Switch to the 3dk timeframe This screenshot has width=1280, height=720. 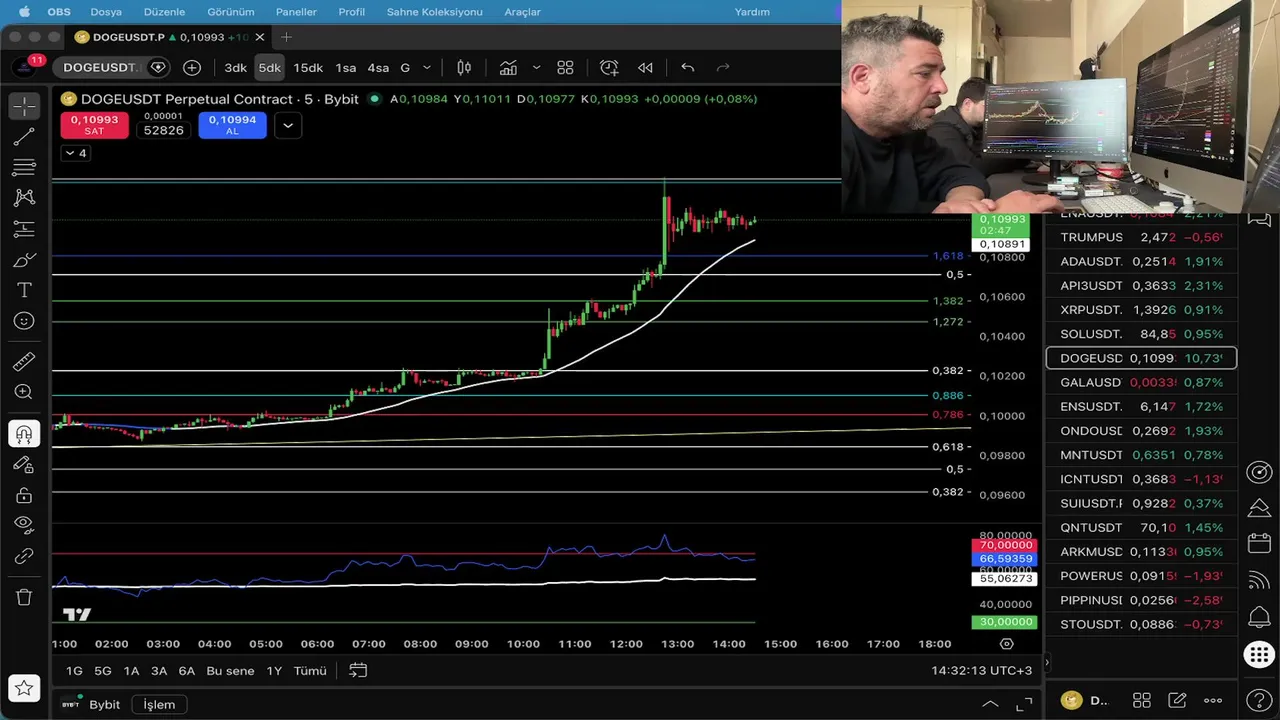(x=235, y=68)
